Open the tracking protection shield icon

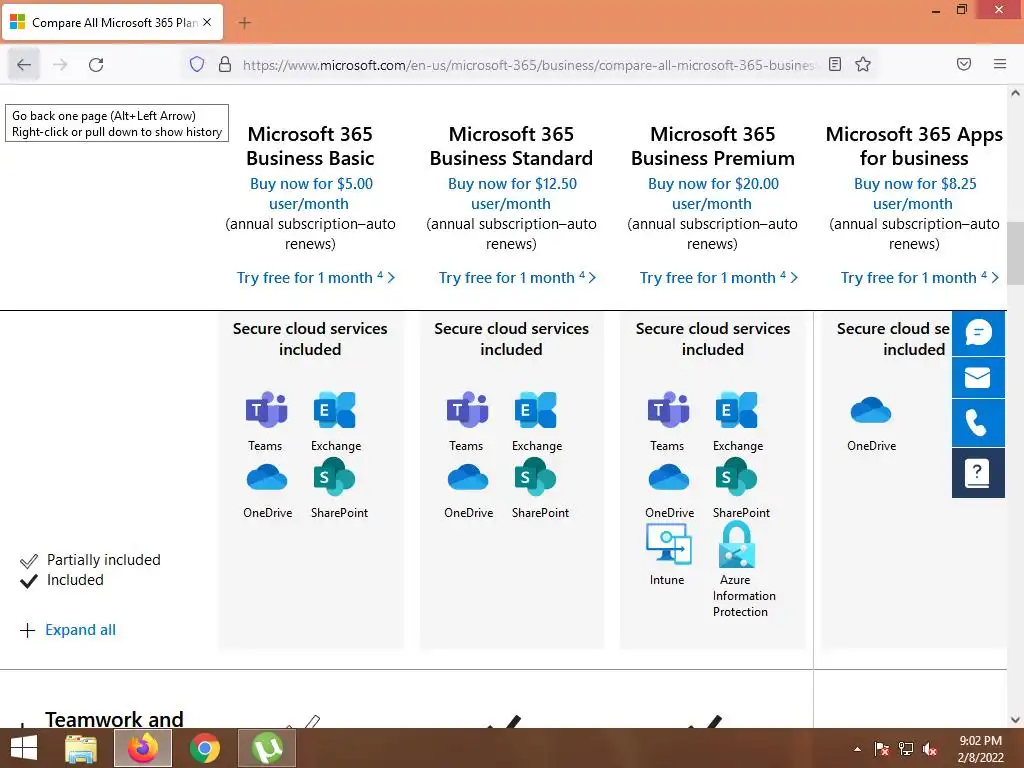[197, 64]
